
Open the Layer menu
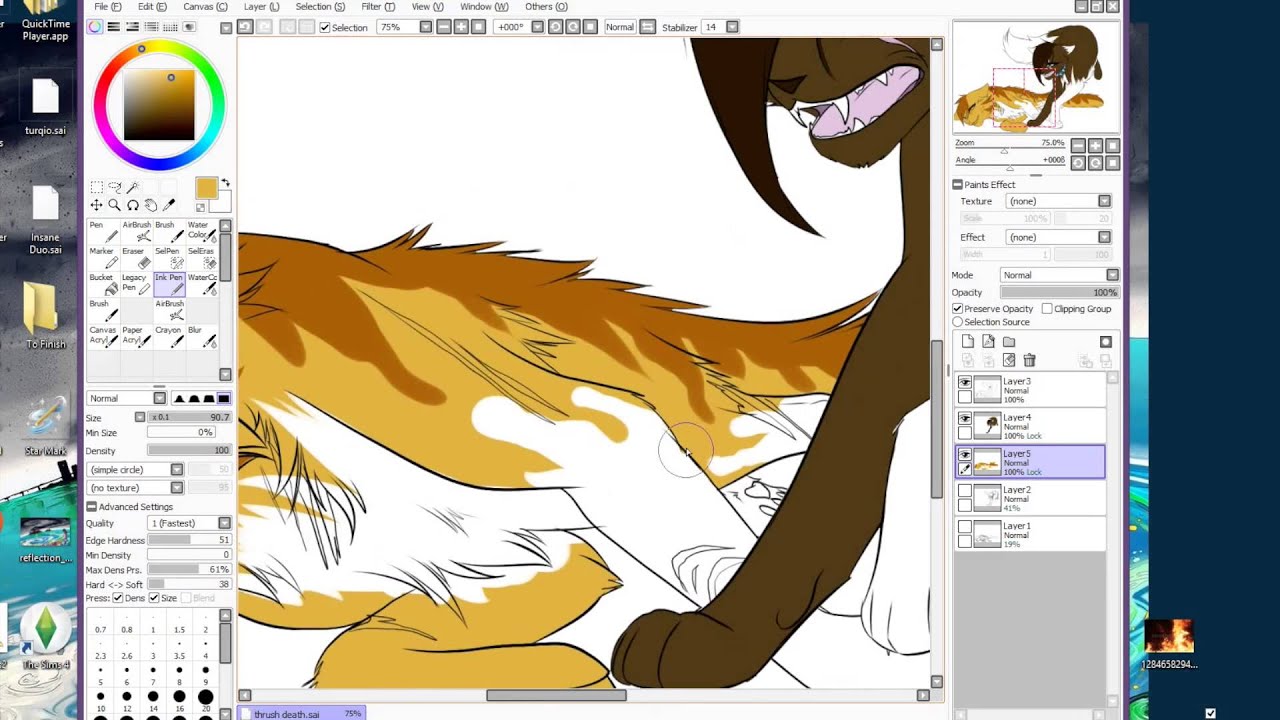pyautogui.click(x=262, y=7)
